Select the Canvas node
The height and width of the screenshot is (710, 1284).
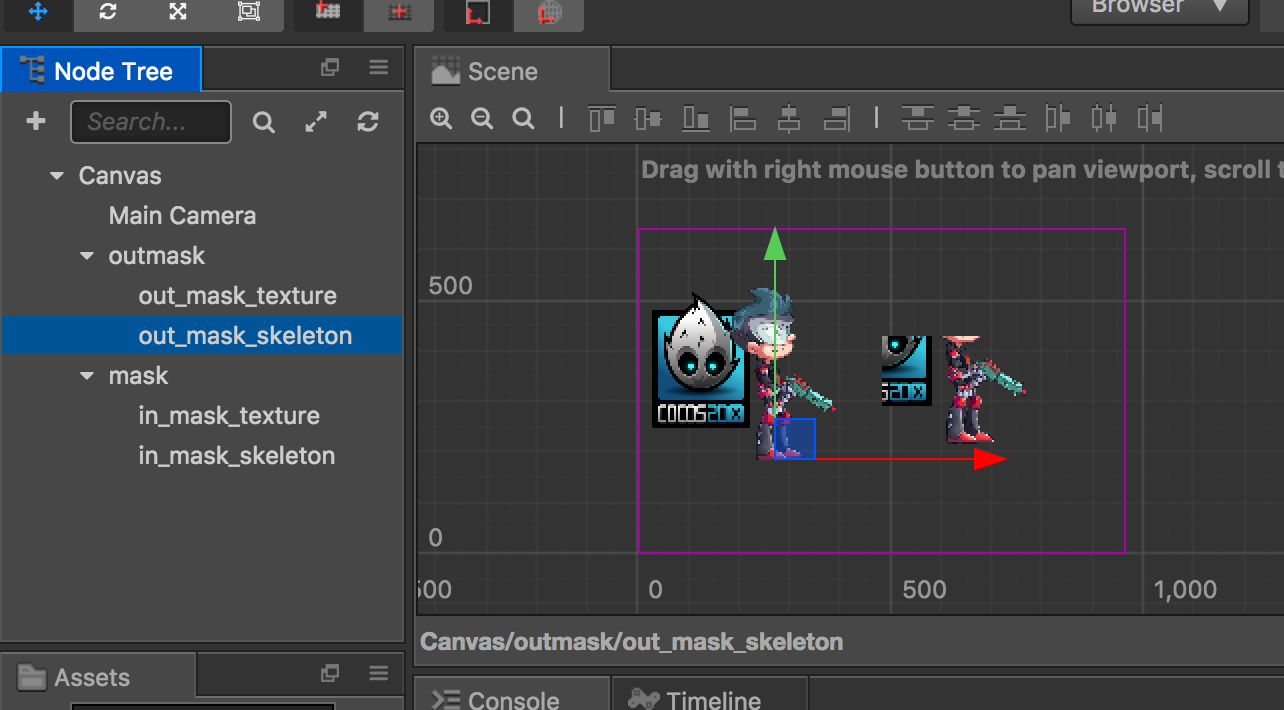[120, 176]
